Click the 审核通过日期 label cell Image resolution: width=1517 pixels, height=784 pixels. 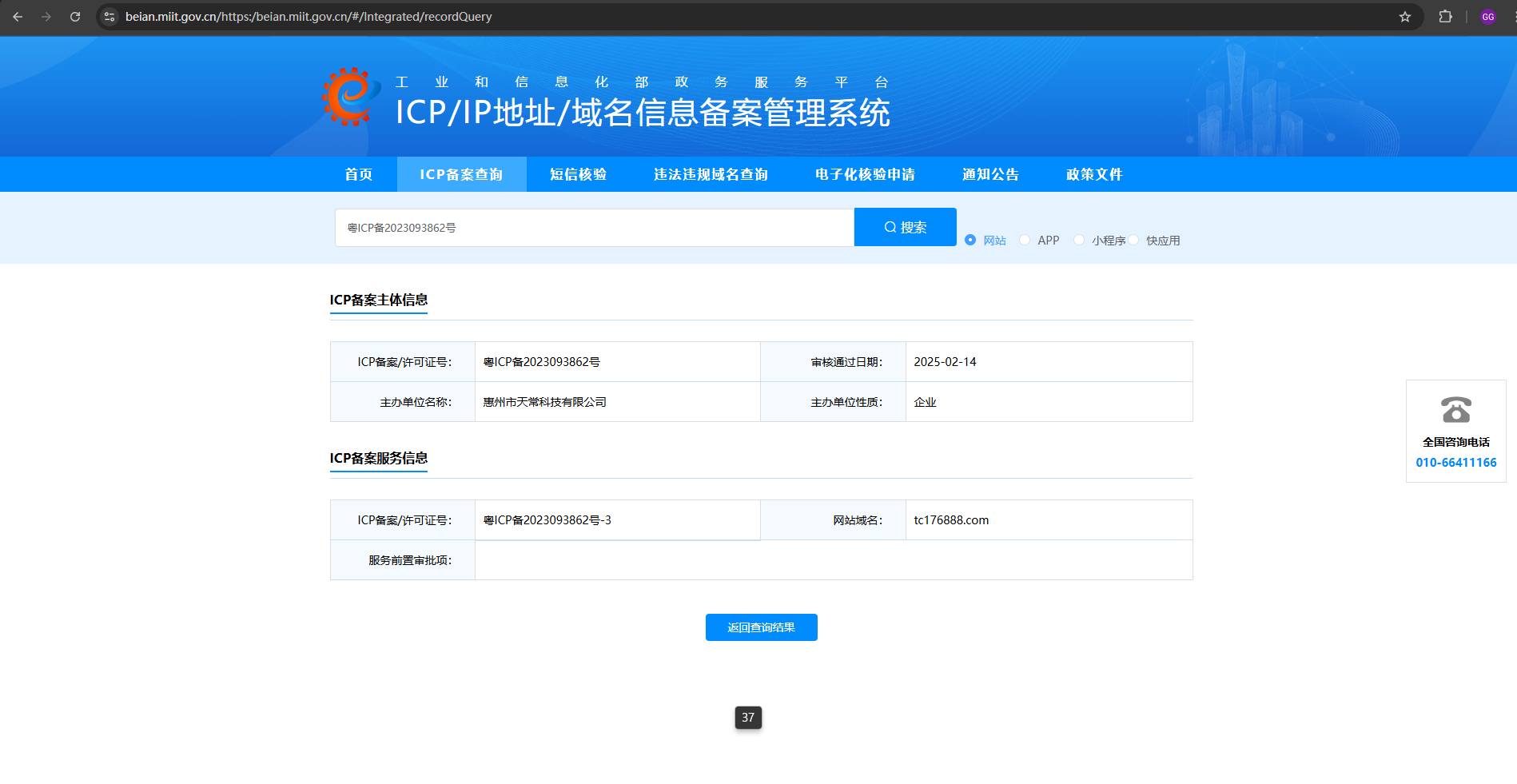click(x=833, y=362)
